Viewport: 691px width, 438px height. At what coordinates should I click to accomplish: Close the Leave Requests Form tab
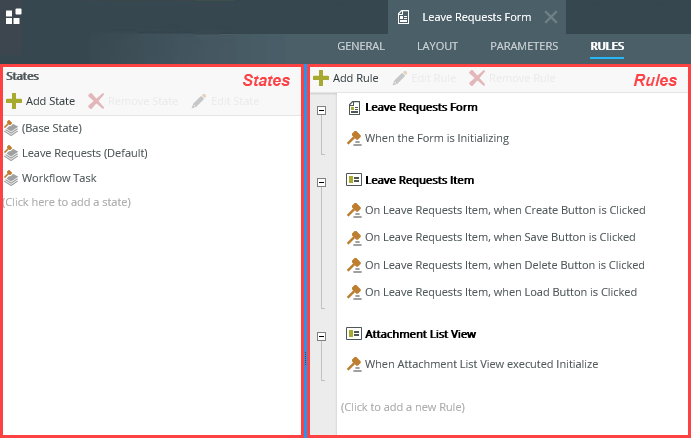[x=551, y=17]
